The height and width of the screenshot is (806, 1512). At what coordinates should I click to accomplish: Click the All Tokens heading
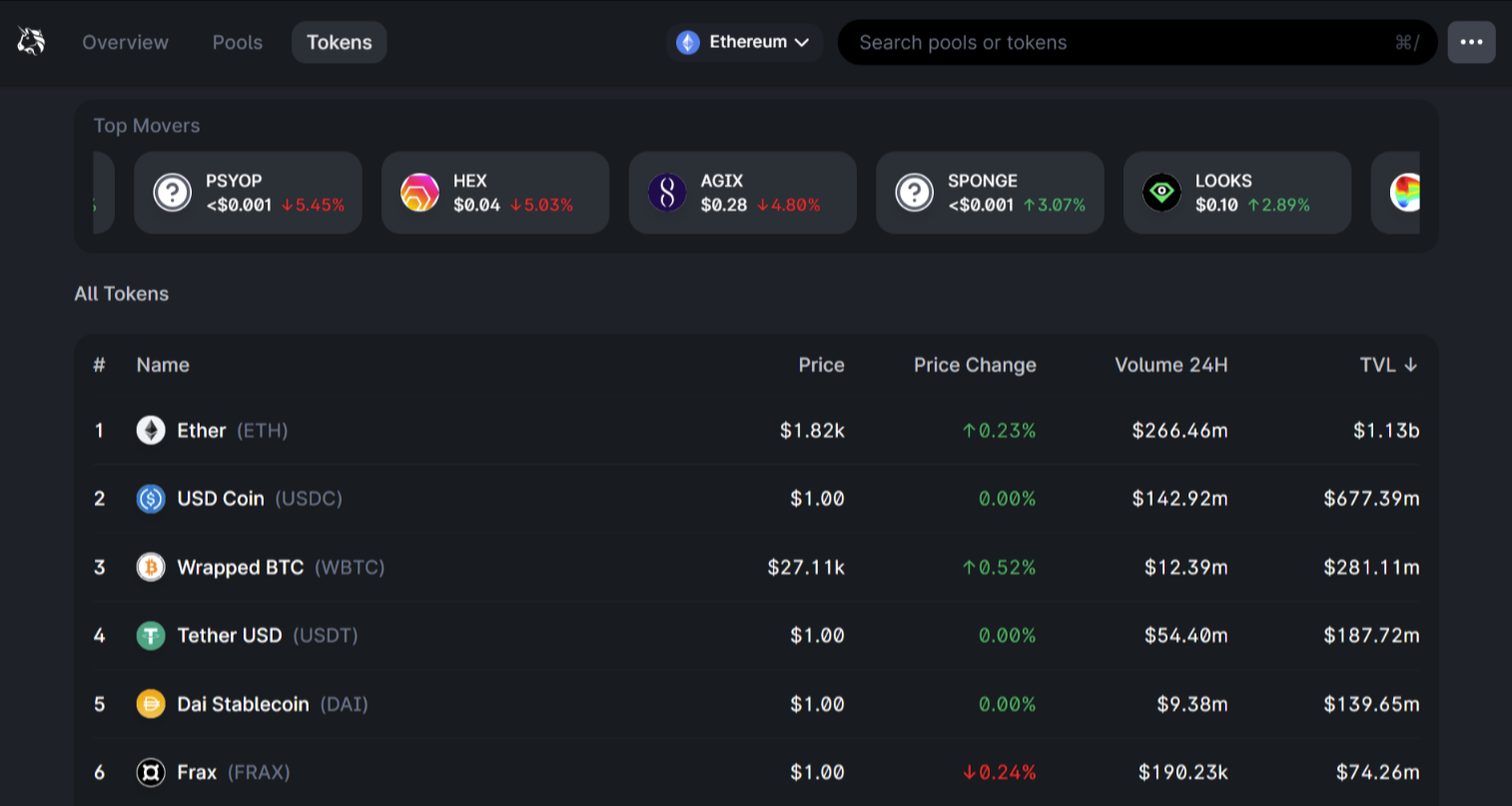122,294
